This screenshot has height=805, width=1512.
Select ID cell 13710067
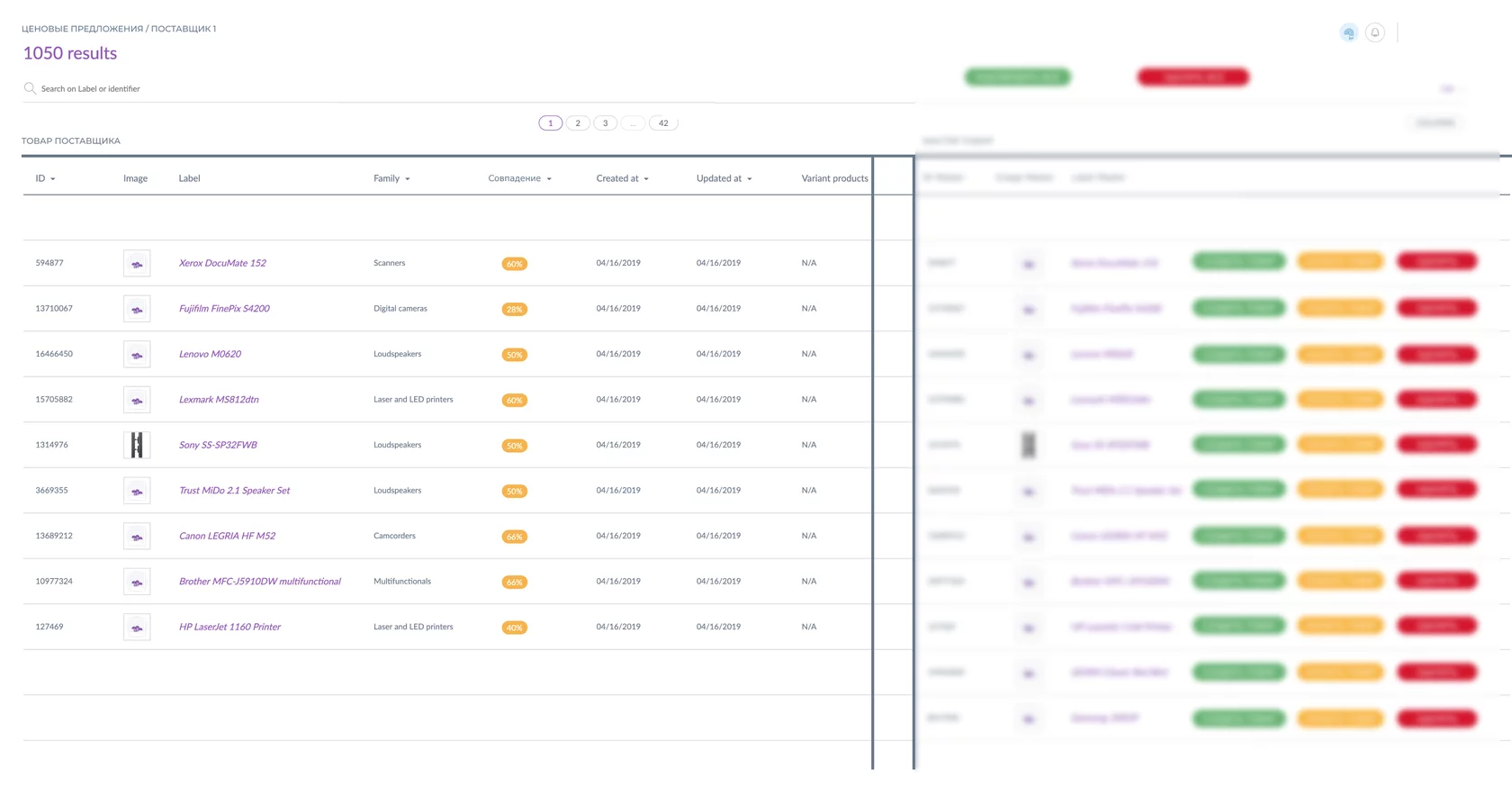pyautogui.click(x=54, y=308)
